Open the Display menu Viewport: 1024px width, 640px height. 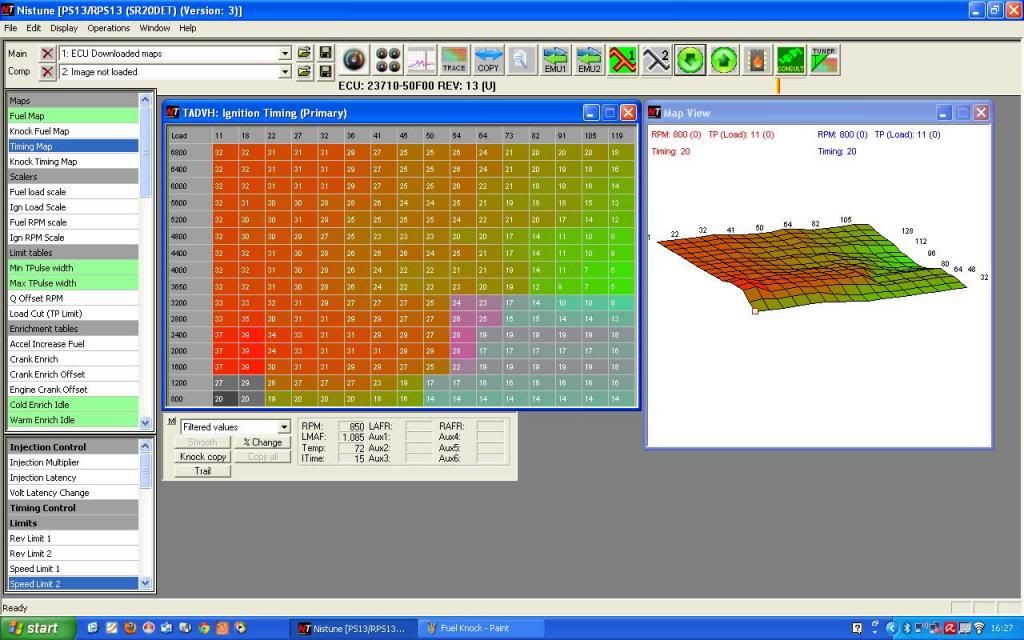[64, 28]
